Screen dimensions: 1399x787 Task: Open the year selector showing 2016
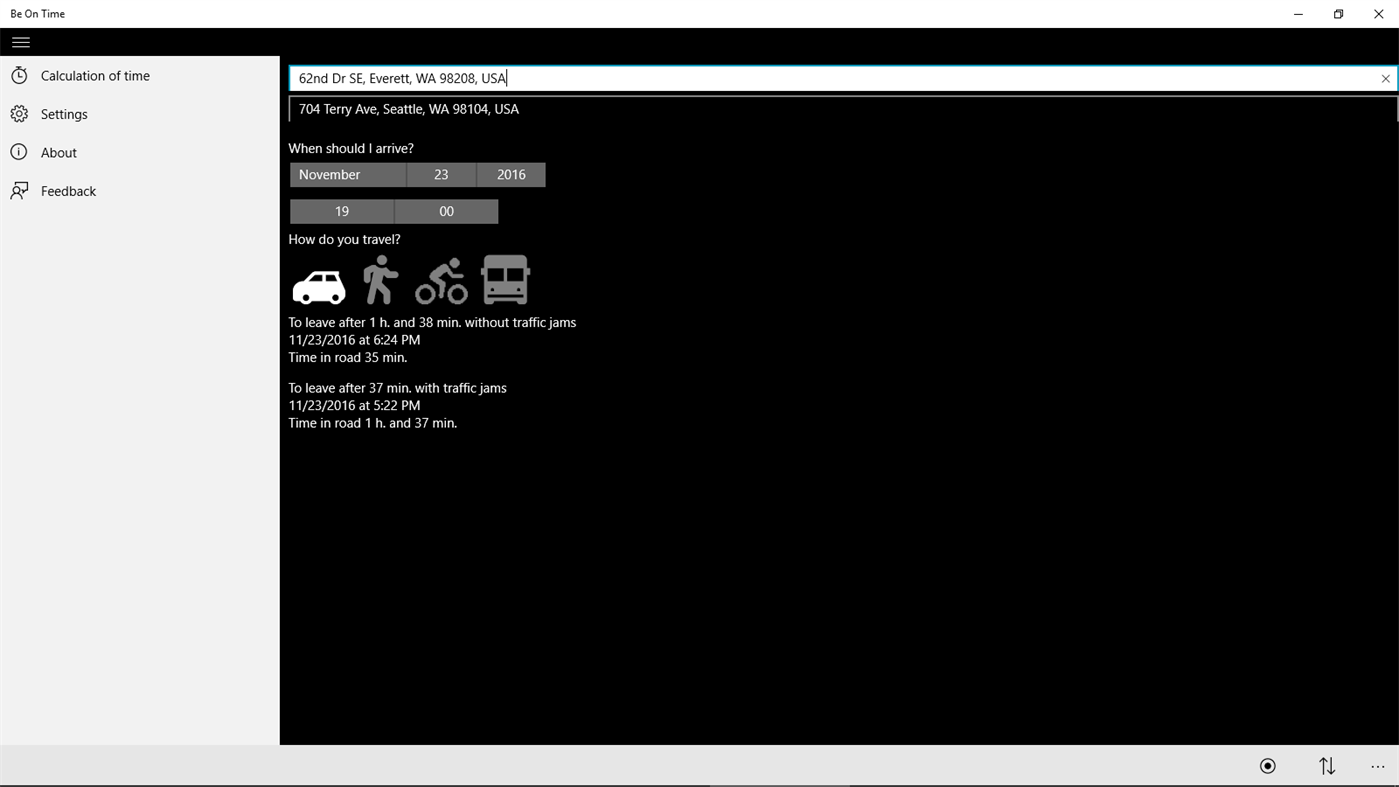pyautogui.click(x=510, y=174)
